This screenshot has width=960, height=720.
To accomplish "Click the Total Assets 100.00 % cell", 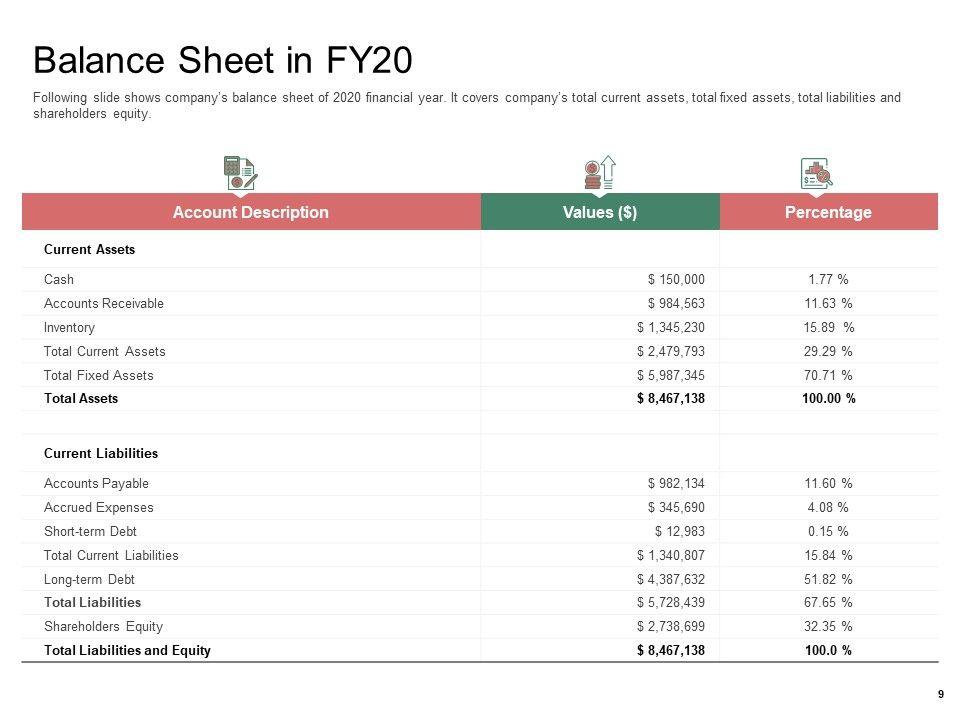I will point(828,399).
